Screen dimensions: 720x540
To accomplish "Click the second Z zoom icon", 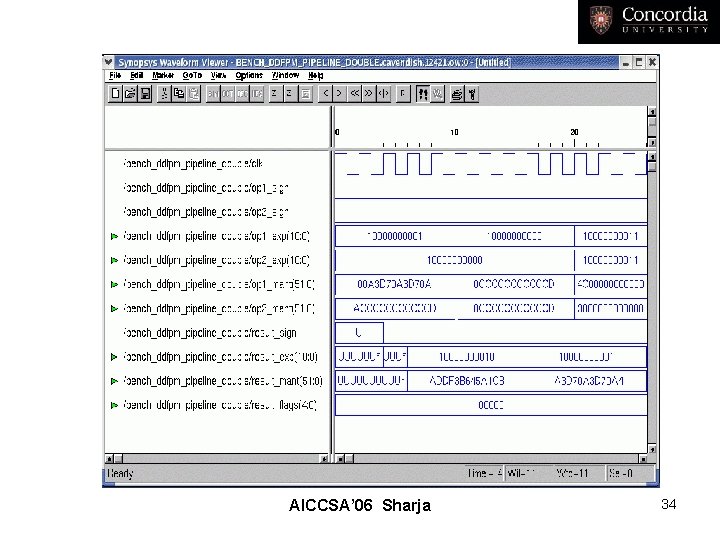I will click(x=290, y=94).
